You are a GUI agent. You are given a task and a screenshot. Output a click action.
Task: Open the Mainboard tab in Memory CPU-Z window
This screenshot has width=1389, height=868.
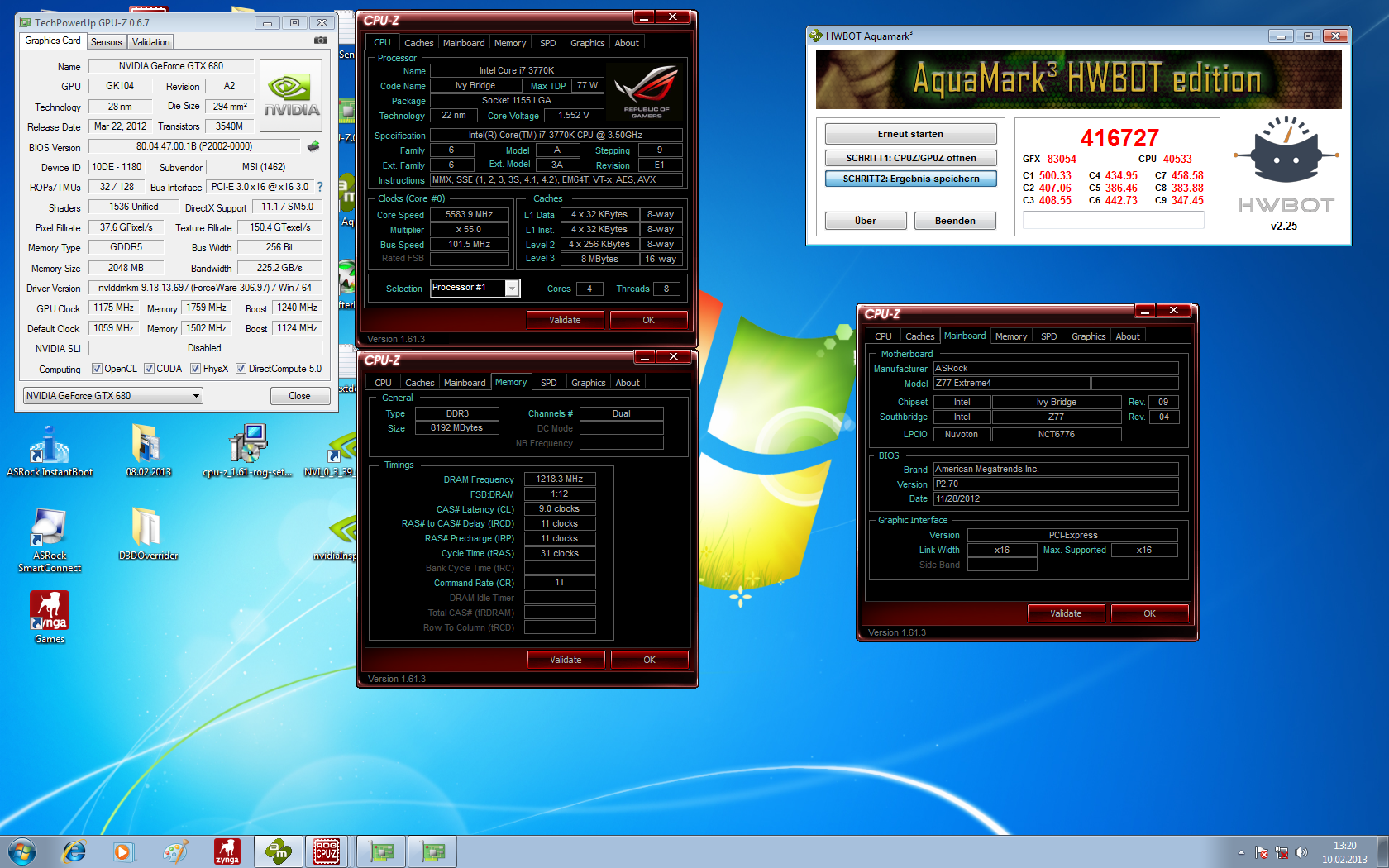465,383
